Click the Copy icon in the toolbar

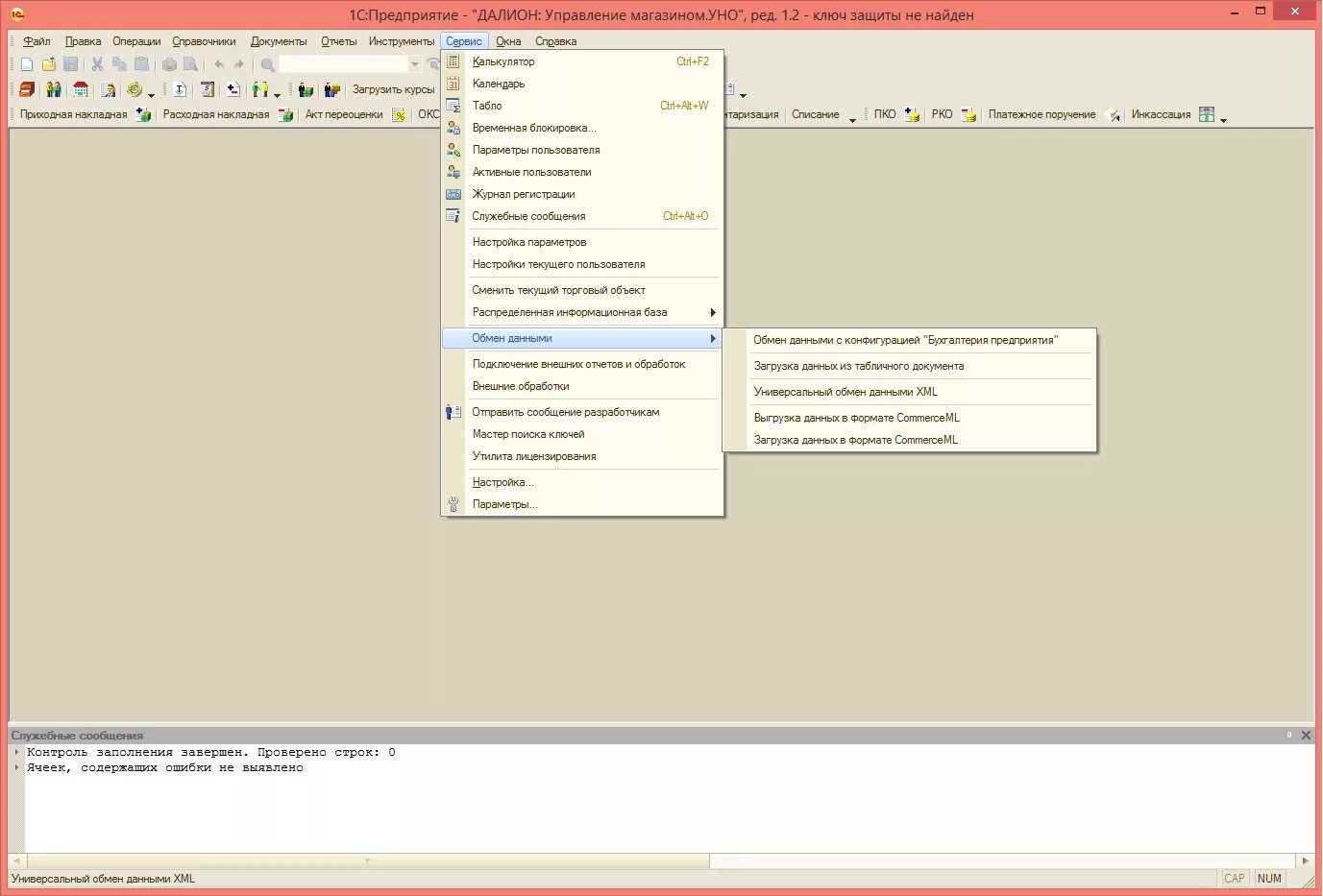(119, 64)
